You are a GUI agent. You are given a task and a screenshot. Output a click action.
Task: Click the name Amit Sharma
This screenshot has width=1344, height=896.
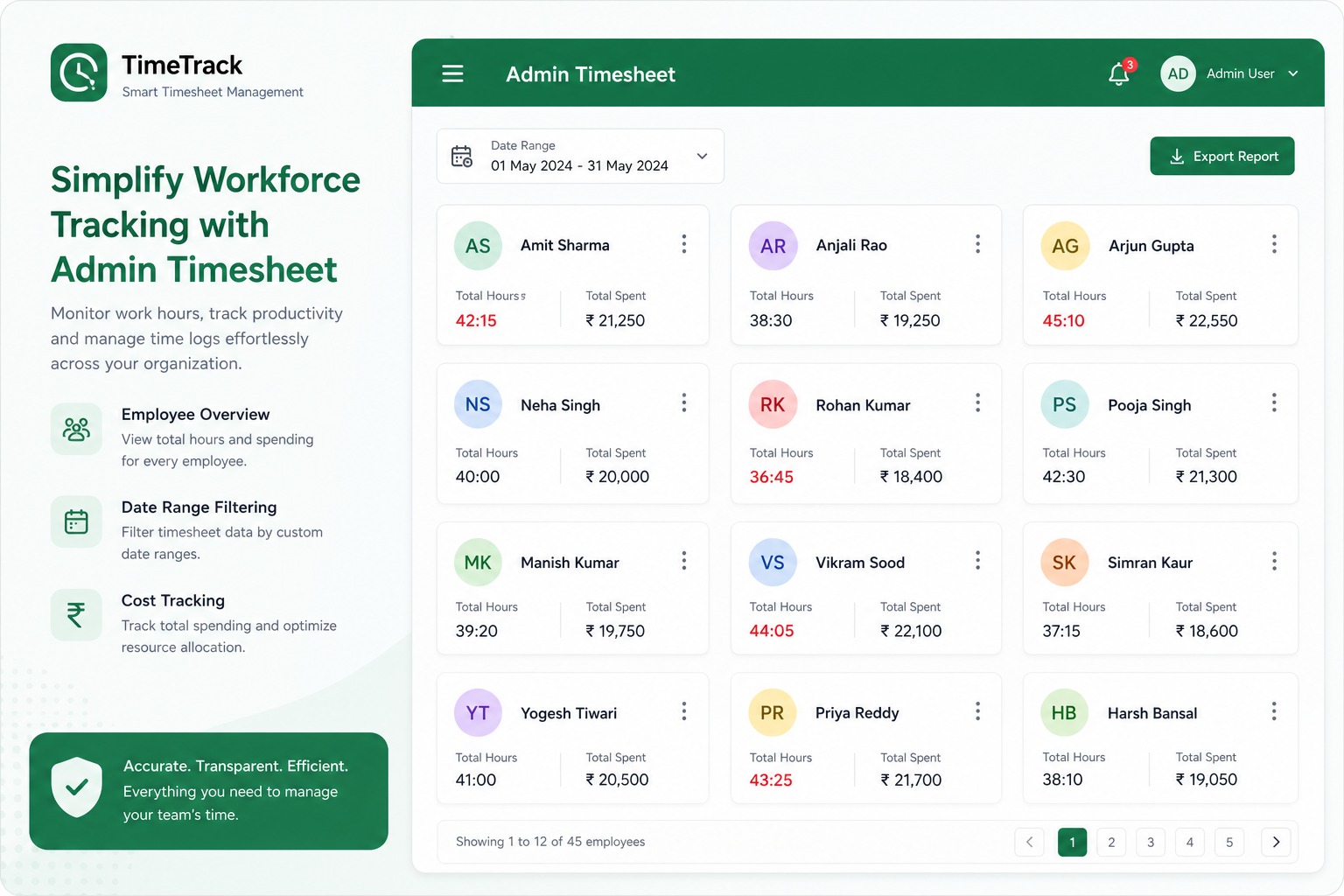click(x=565, y=245)
